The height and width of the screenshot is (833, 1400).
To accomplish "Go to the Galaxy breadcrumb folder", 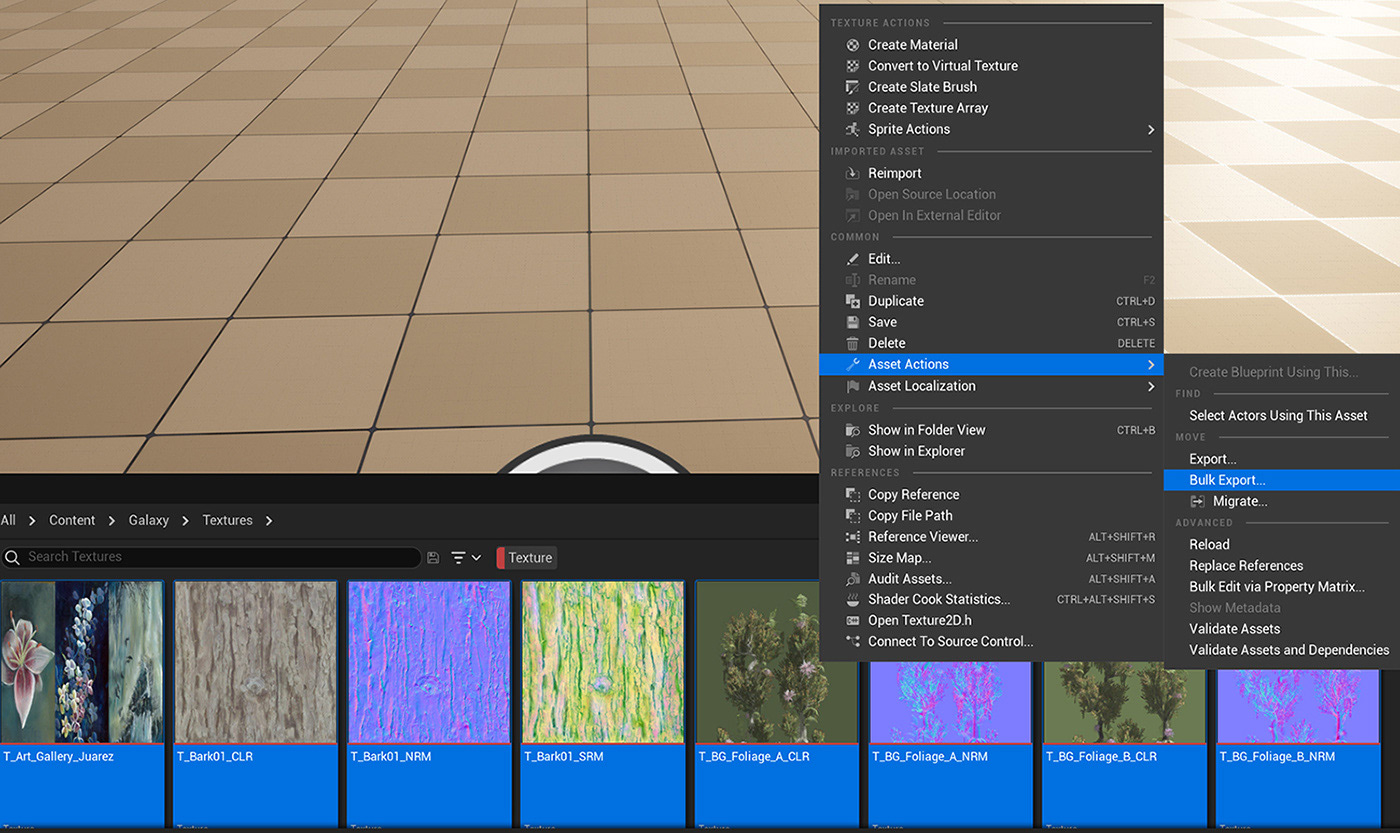I will (149, 520).
